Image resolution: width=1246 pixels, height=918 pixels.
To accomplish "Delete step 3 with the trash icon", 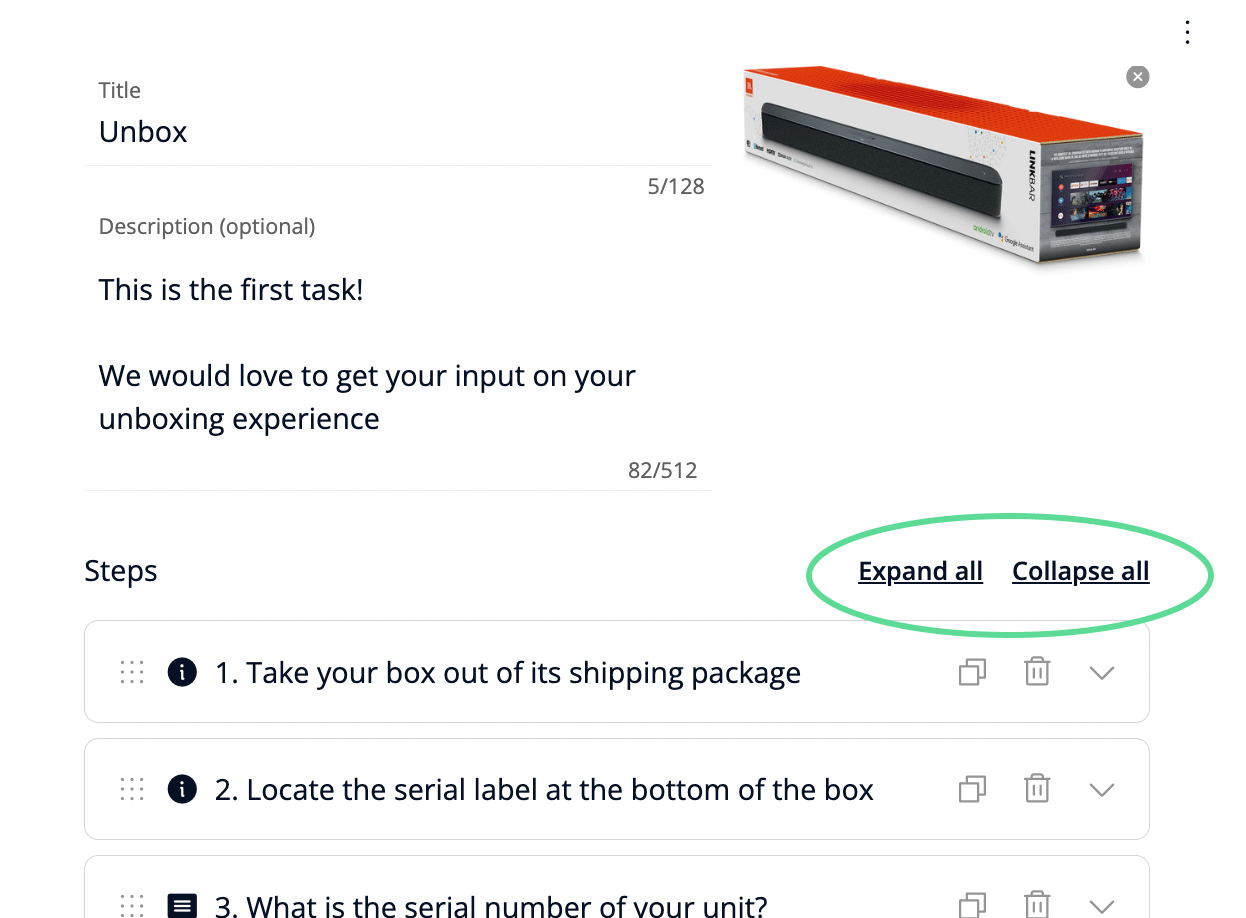I will (1037, 903).
